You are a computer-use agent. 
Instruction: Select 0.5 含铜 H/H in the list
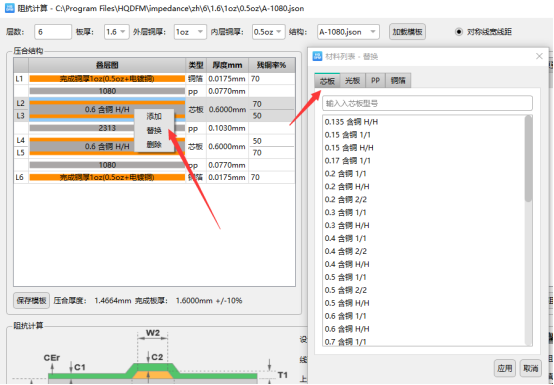[423, 303]
